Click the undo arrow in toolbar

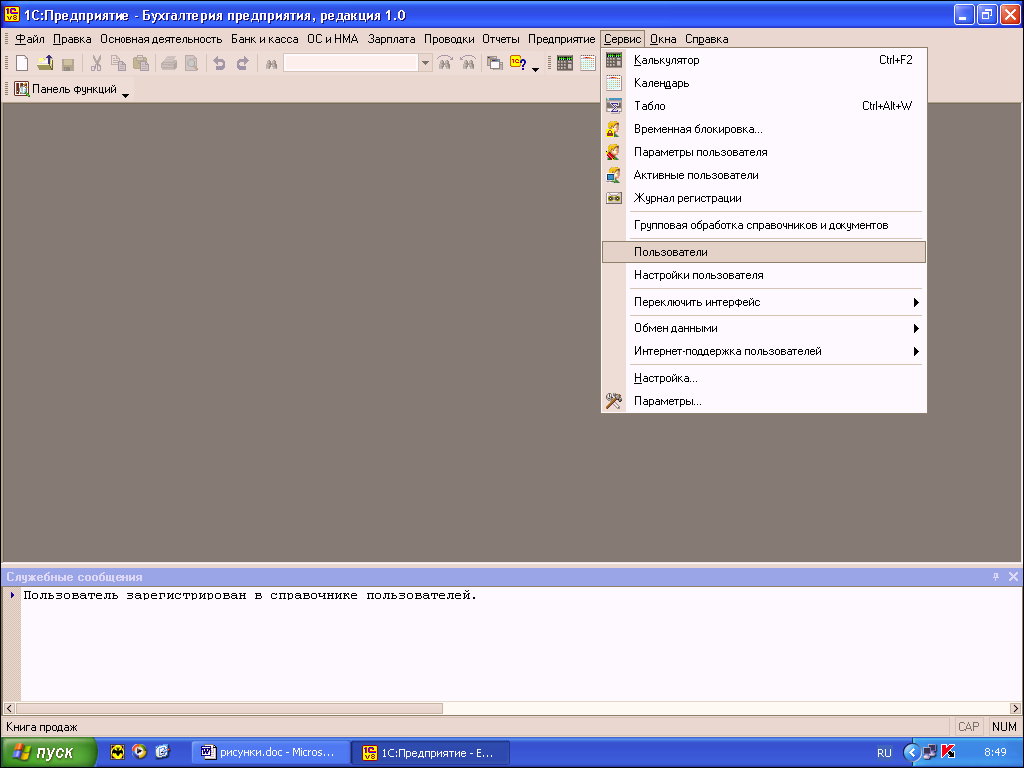219,63
